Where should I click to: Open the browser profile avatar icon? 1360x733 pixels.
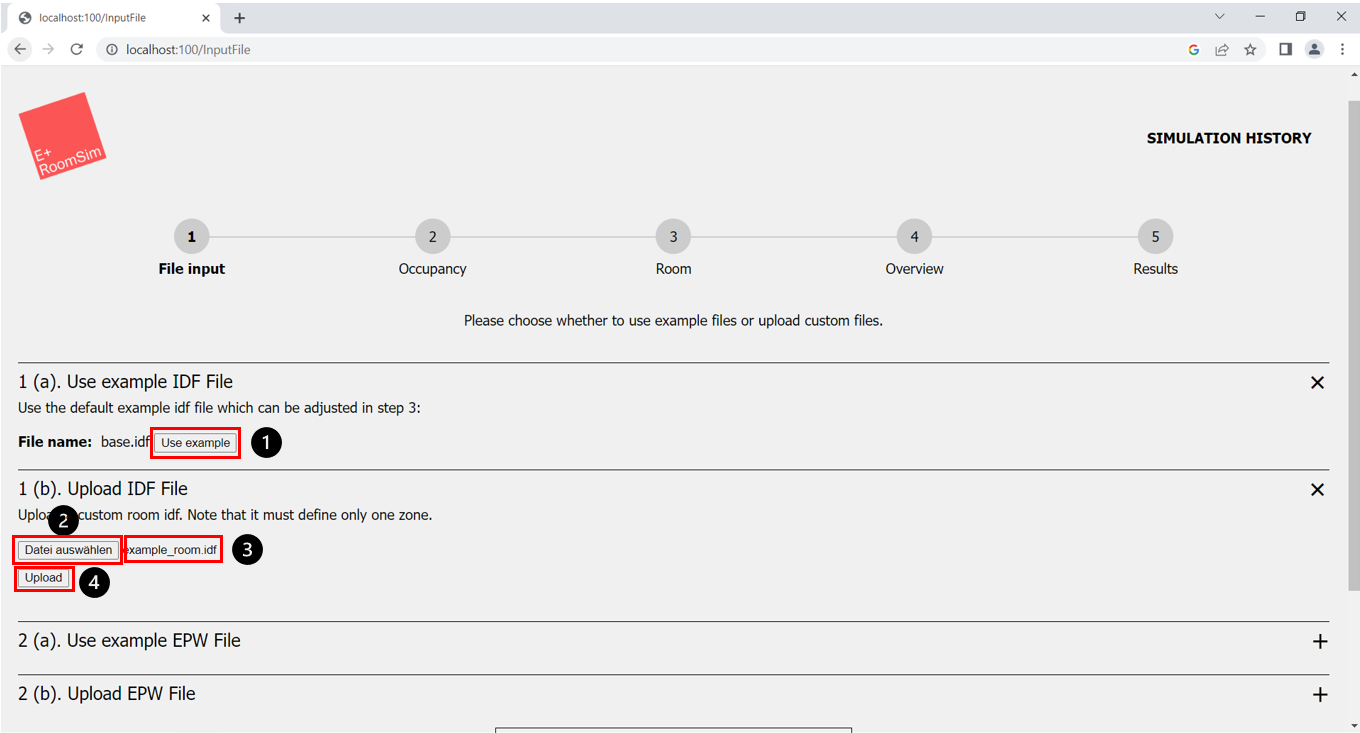point(1314,49)
